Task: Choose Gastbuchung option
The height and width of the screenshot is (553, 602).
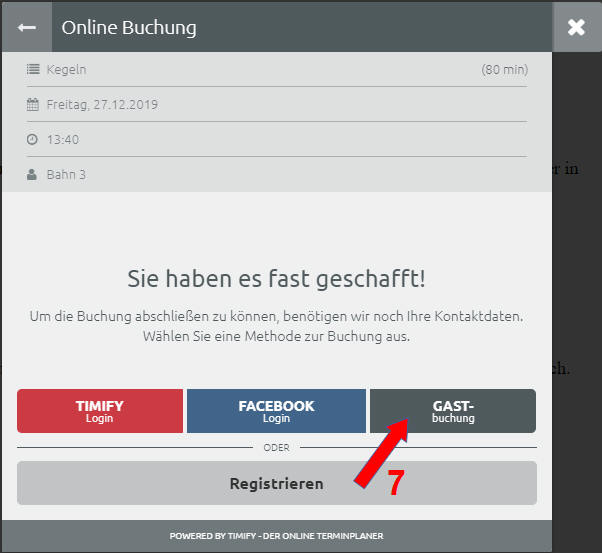Action: click(453, 411)
